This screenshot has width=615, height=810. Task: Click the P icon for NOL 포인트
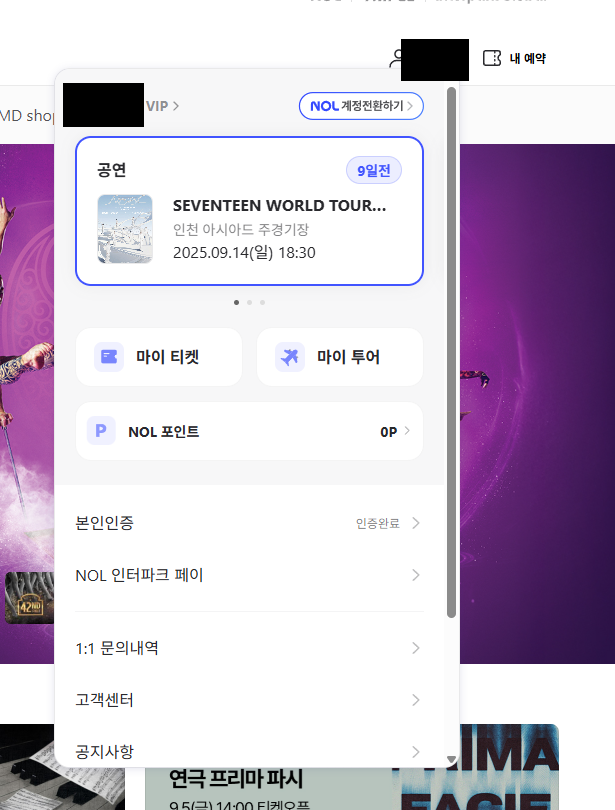point(100,432)
